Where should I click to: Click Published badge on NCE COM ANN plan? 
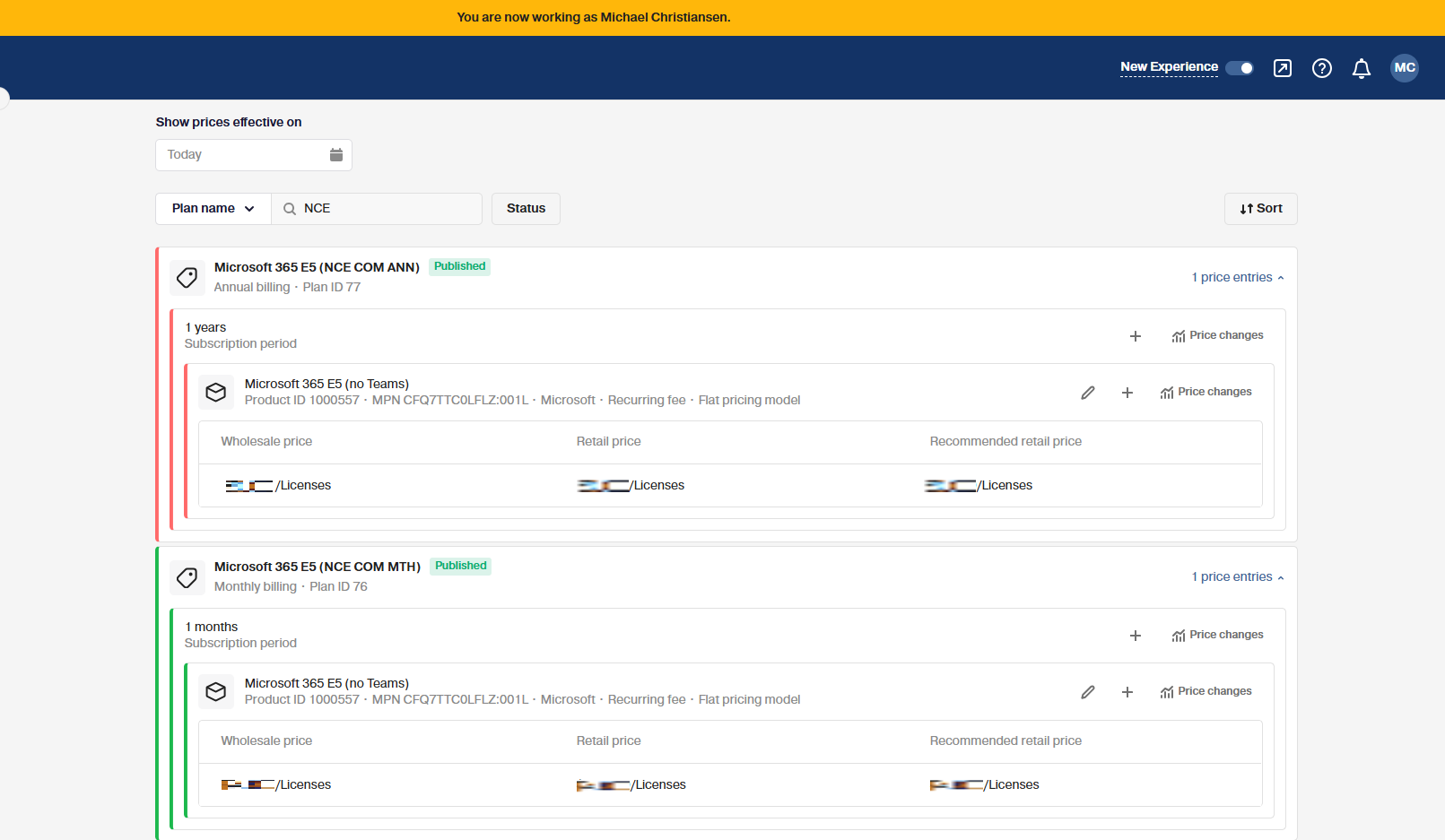459,266
